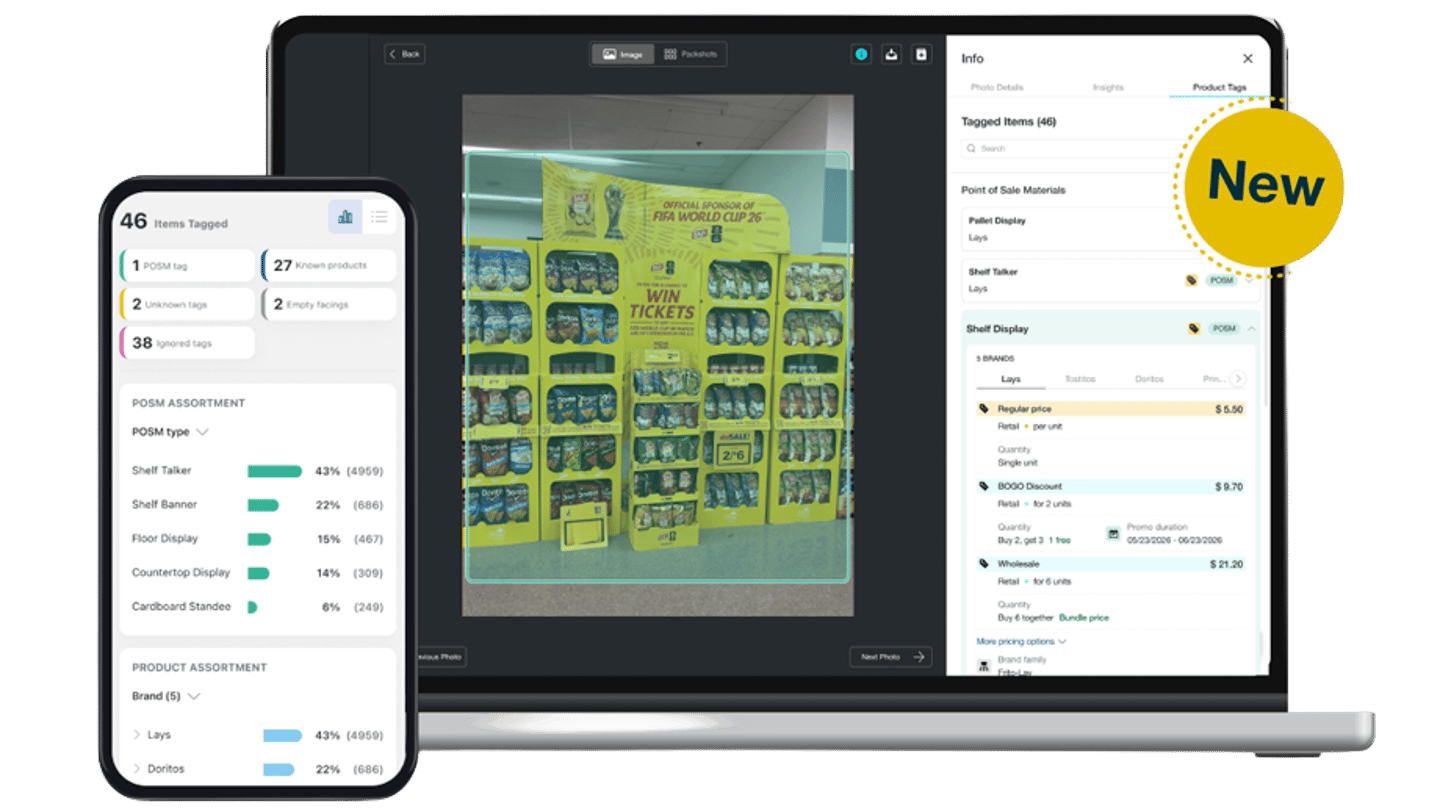Switch to list view on the phone
Screen dimensions: 1440x809
[379, 216]
